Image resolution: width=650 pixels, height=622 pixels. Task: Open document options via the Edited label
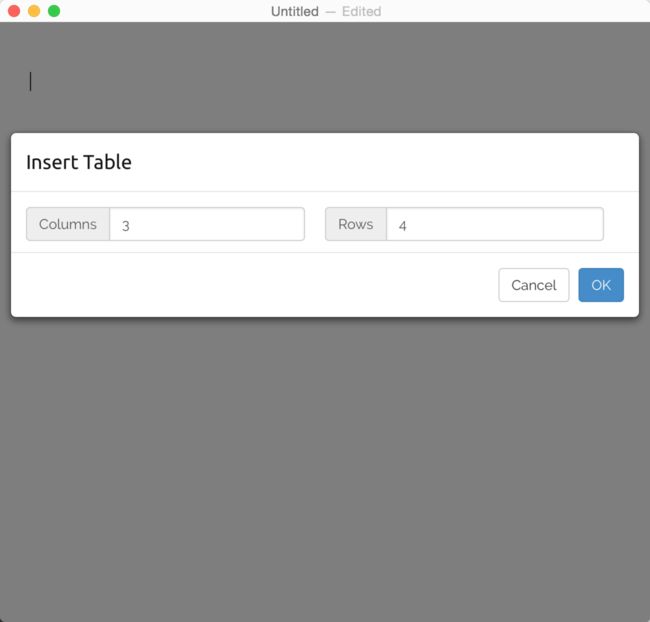point(361,11)
